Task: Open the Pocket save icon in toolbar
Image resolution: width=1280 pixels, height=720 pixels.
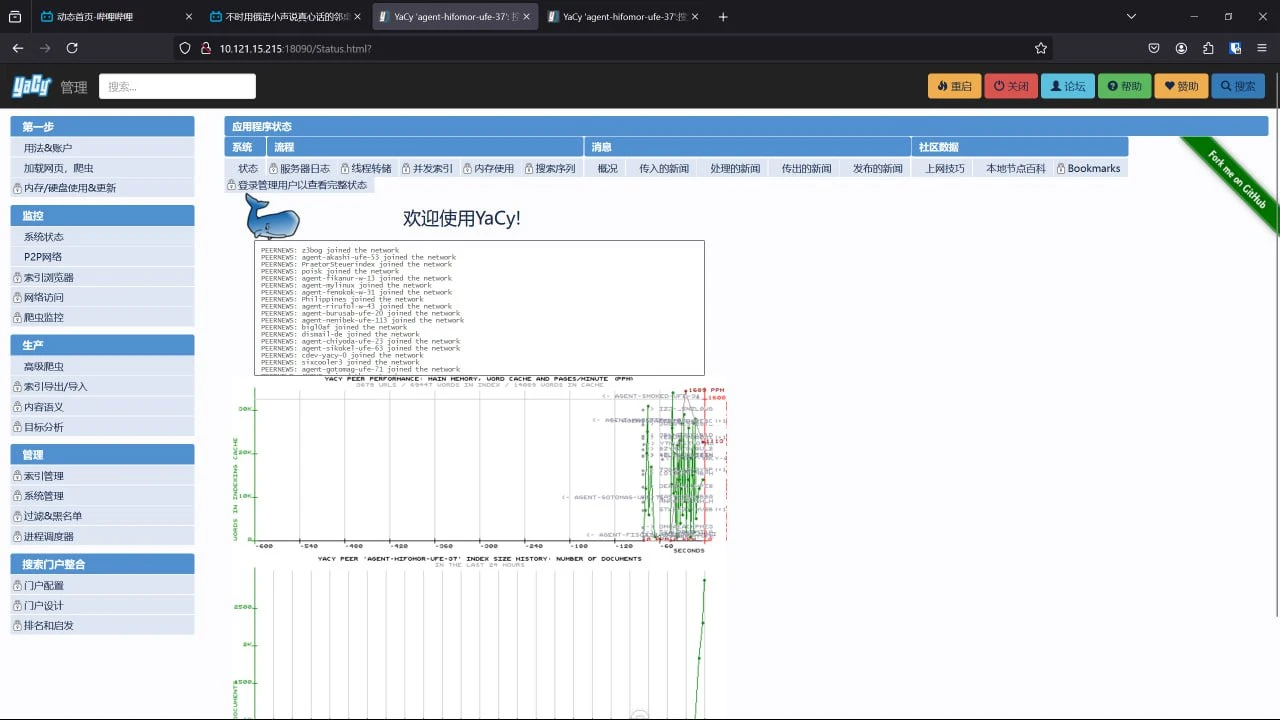Action: click(1153, 48)
